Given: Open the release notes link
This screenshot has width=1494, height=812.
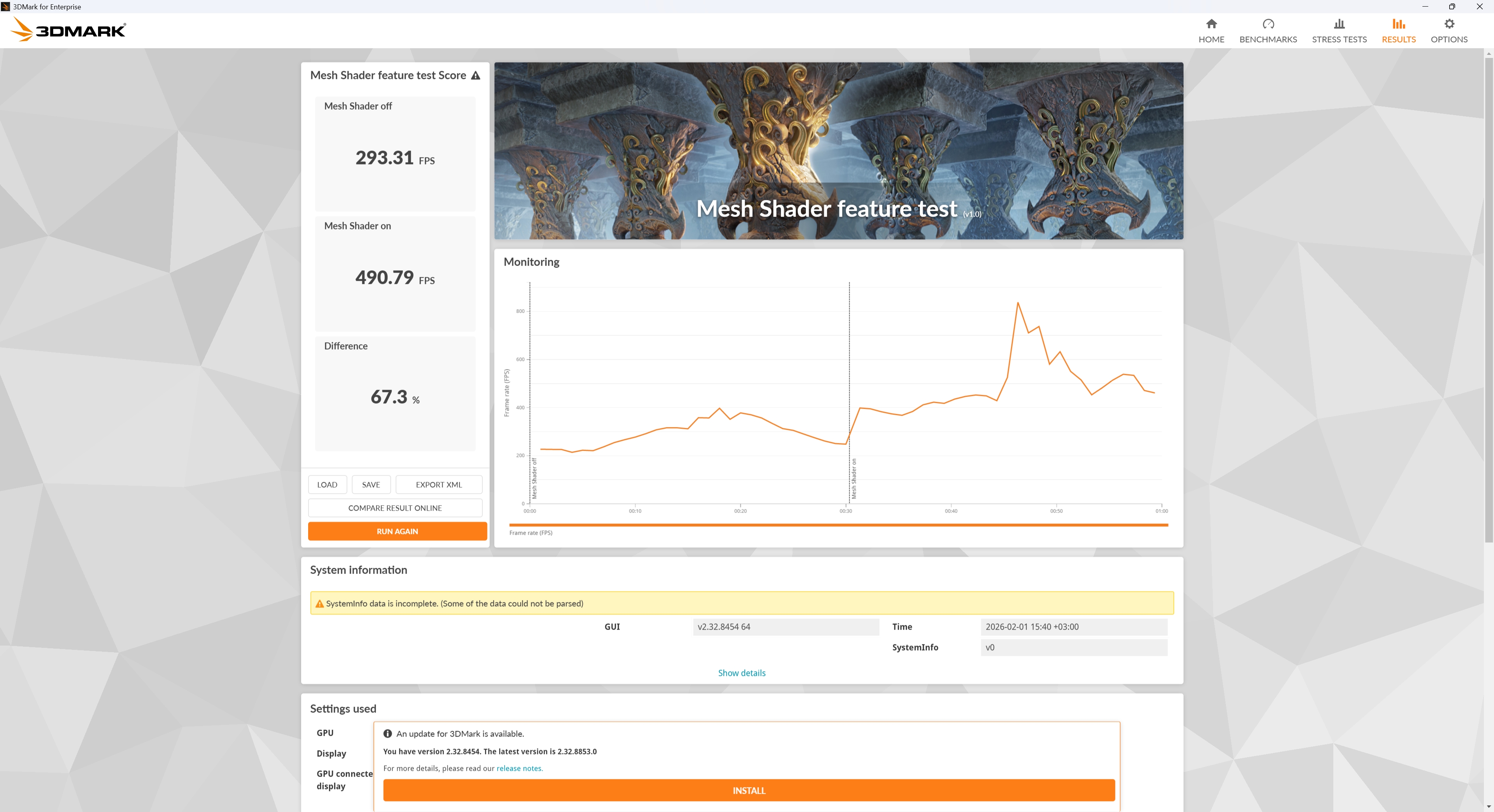Looking at the screenshot, I should (x=519, y=768).
